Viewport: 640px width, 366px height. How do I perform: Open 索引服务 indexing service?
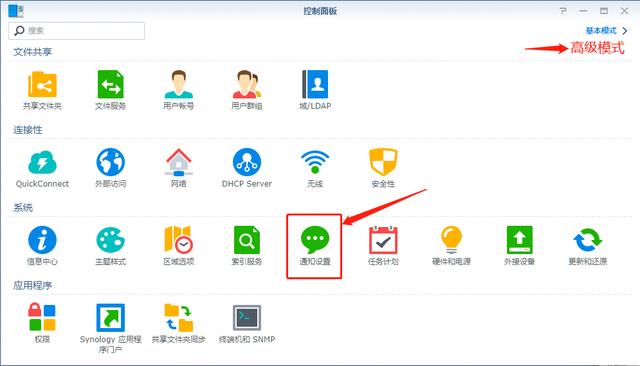[247, 240]
